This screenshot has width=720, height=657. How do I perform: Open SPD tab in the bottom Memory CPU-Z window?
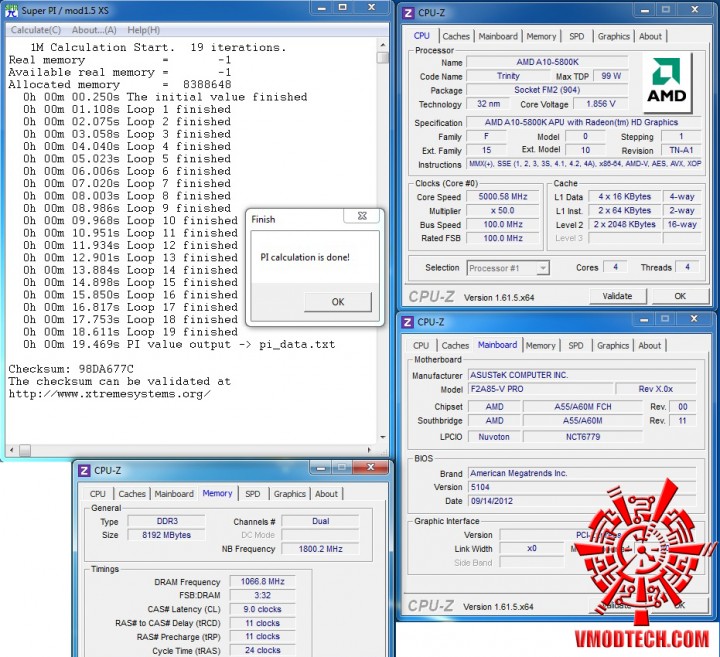coord(253,494)
